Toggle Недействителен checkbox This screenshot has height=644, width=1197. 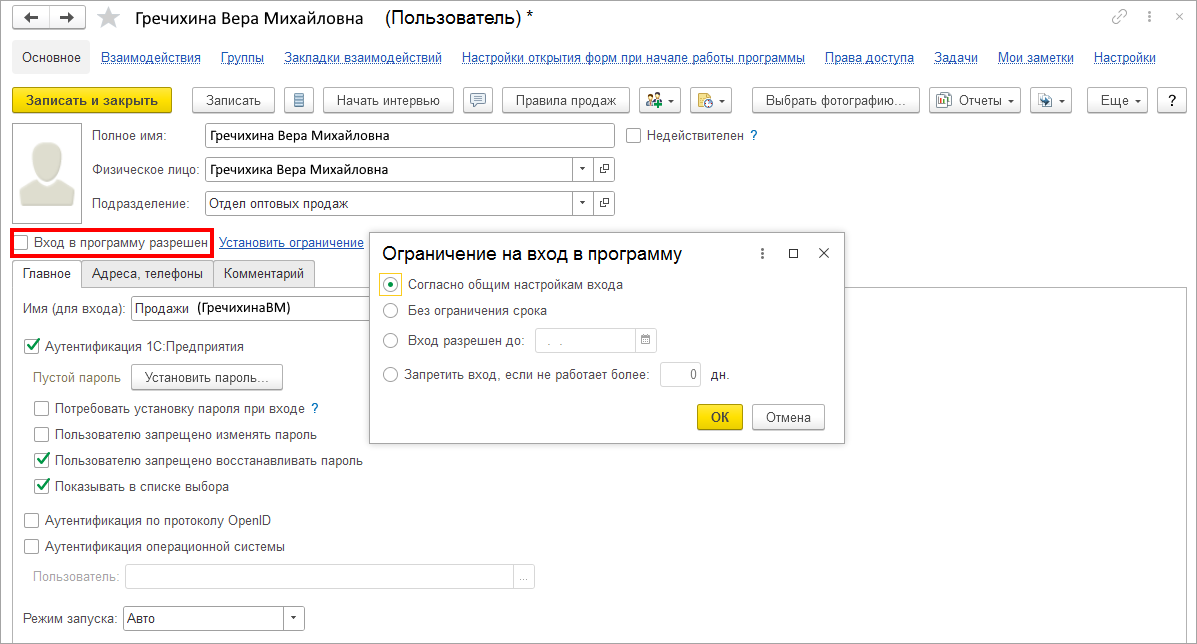[633, 136]
